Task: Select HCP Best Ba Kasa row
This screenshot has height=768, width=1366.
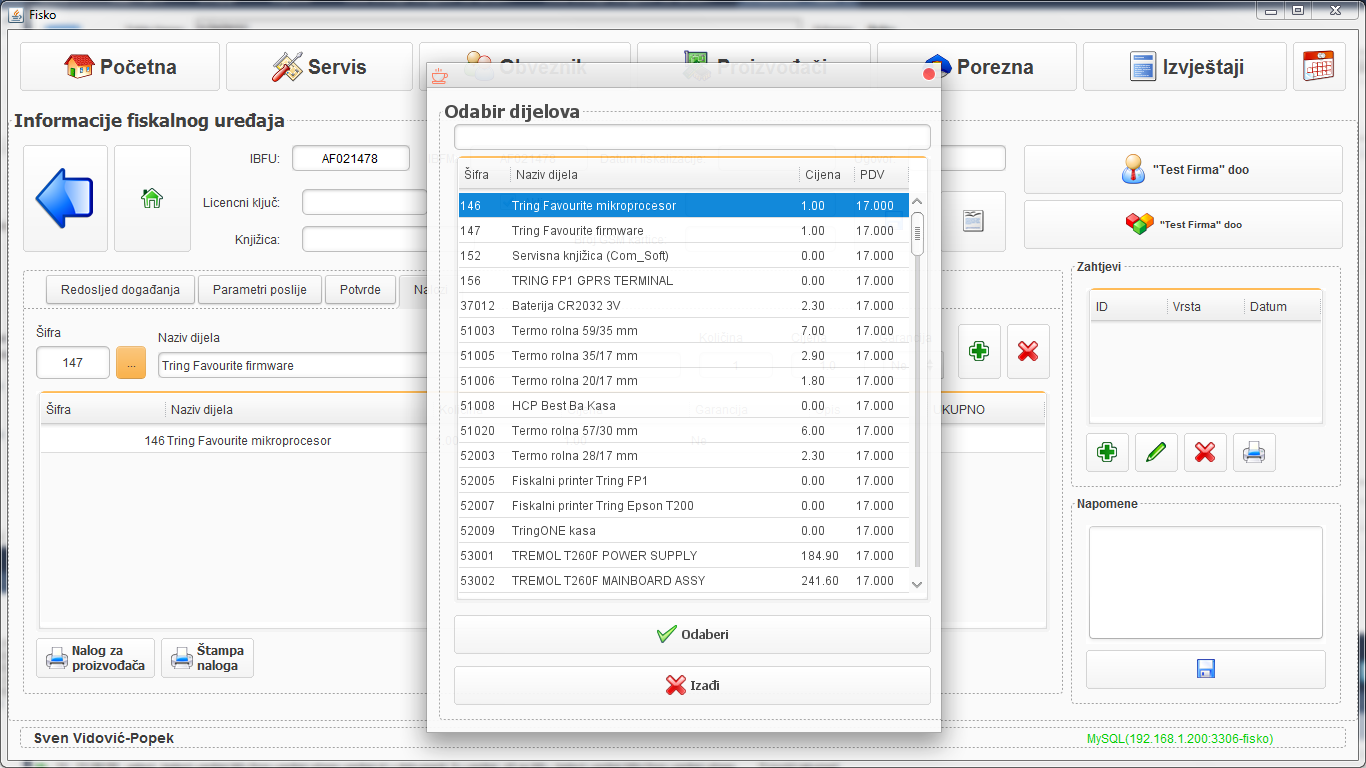Action: click(683, 405)
